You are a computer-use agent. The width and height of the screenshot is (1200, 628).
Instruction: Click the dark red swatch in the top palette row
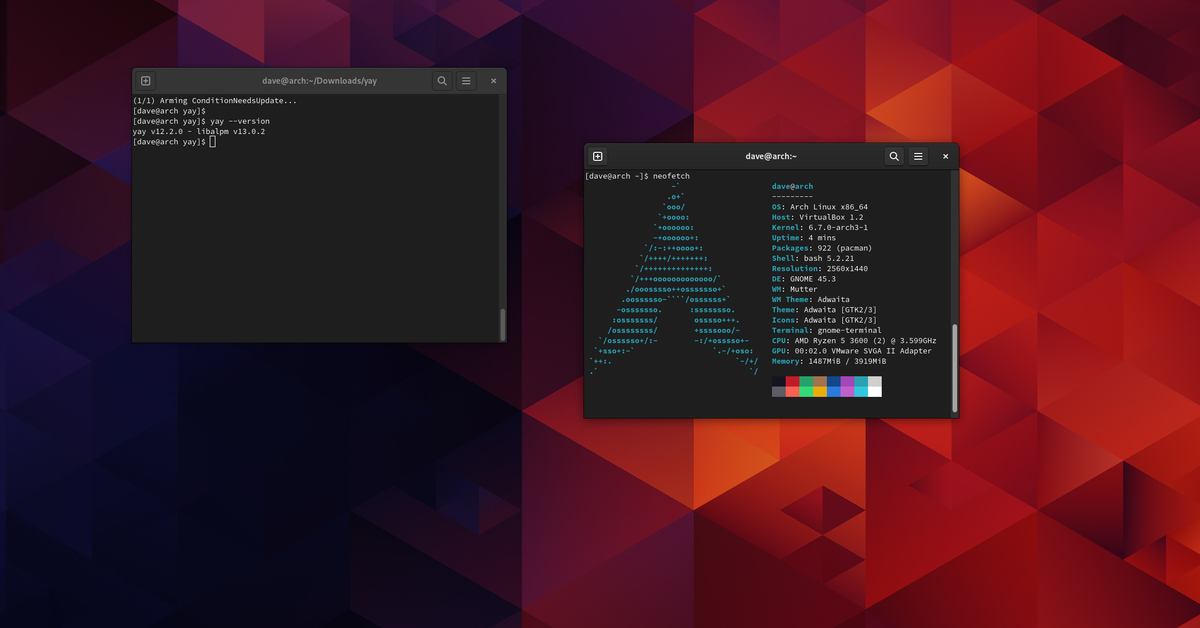point(792,381)
